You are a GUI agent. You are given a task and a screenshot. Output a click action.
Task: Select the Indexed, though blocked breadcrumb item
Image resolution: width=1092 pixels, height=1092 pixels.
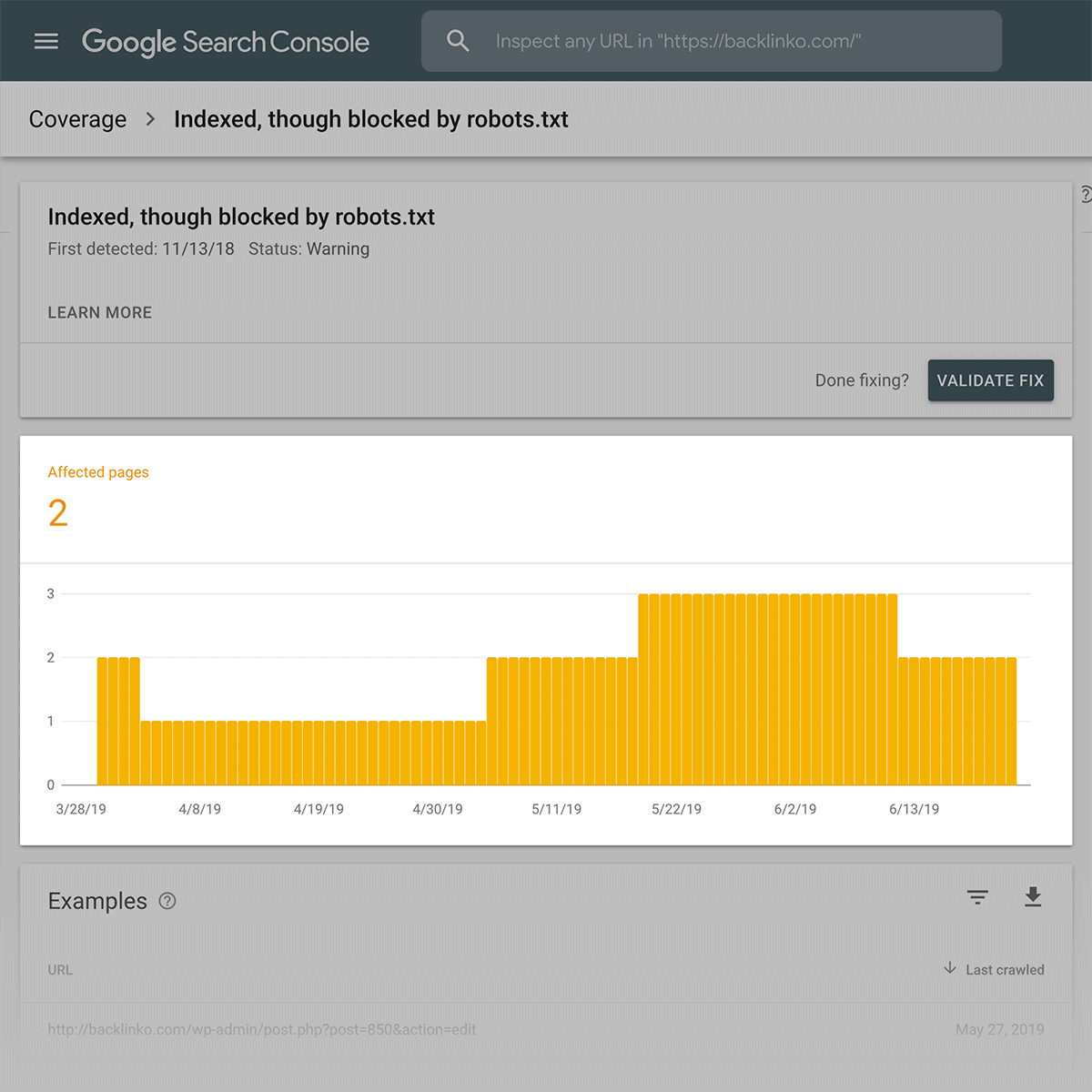pos(370,119)
